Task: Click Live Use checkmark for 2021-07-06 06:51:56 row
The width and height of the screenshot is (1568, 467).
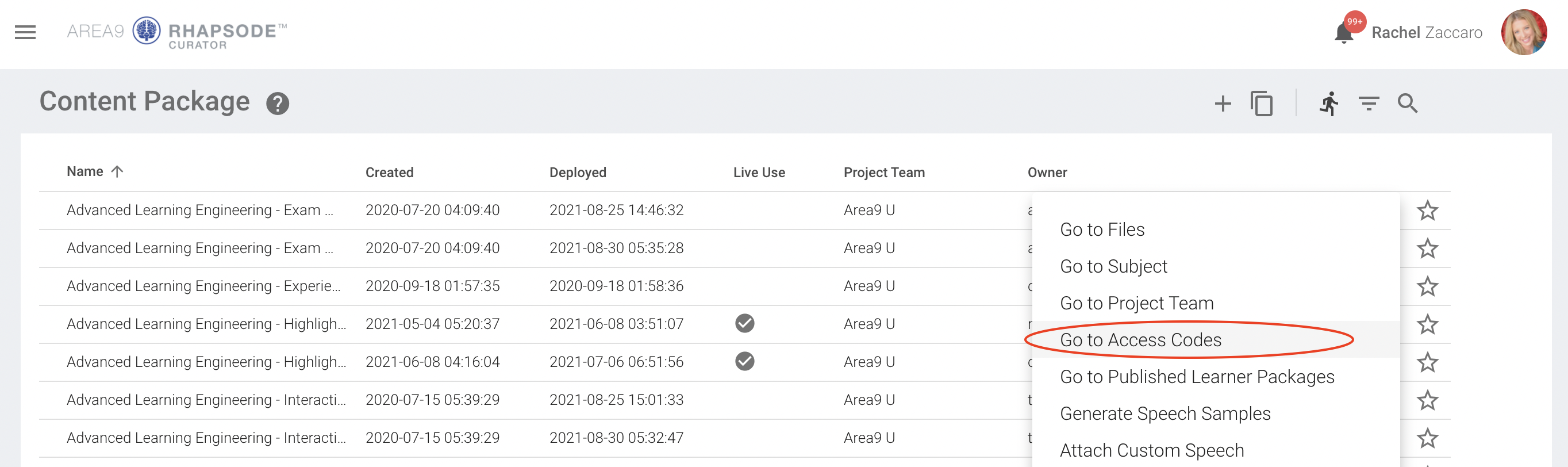Action: 744,361
